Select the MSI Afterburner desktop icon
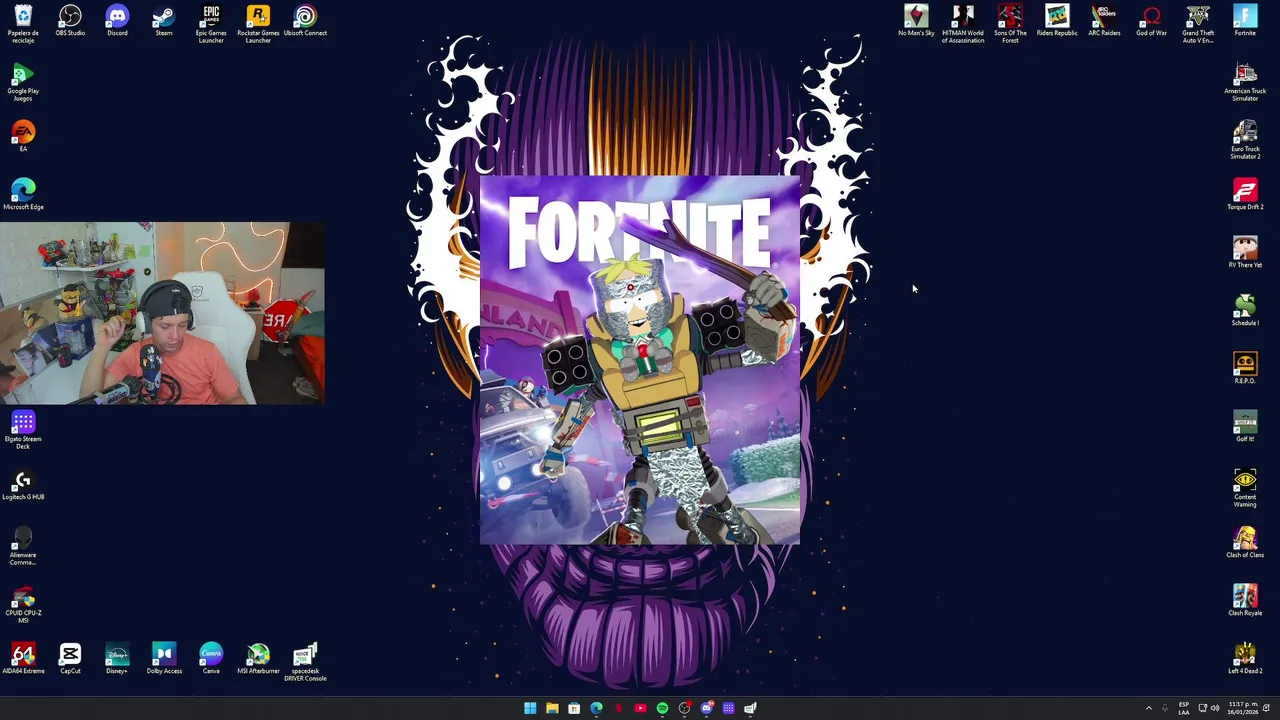Image resolution: width=1280 pixels, height=720 pixels. pyautogui.click(x=258, y=658)
